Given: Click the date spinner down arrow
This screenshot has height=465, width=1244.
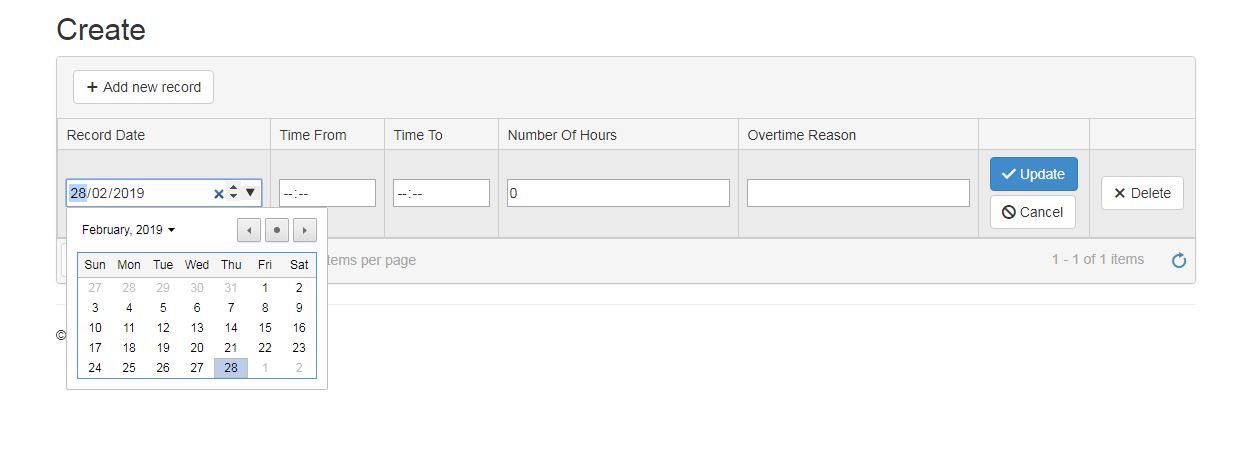Looking at the screenshot, I should (x=233, y=197).
